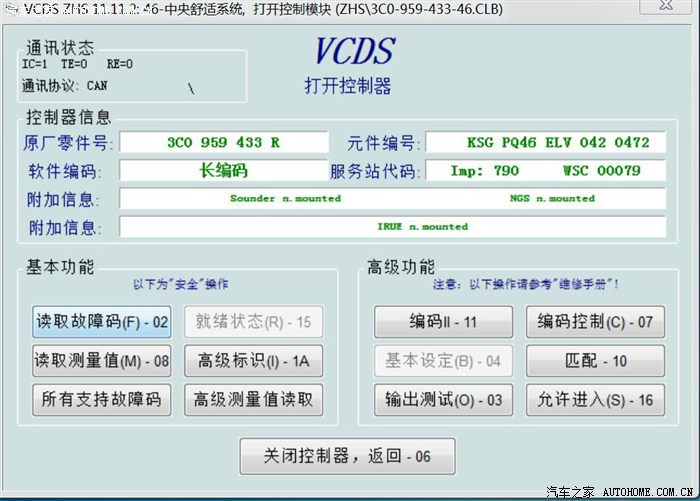700x501 pixels.
Task: Click 编码控制(C) - 07 button
Action: [x=595, y=322]
